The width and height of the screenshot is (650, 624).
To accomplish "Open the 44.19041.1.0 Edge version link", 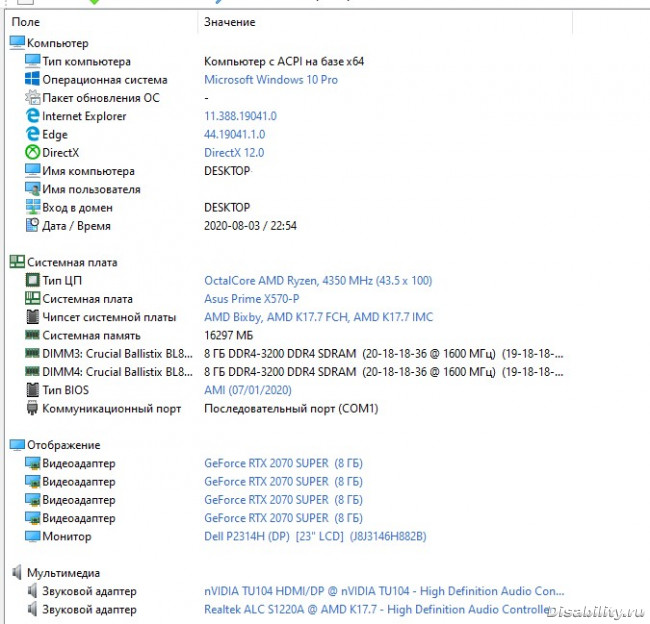I will [x=235, y=134].
